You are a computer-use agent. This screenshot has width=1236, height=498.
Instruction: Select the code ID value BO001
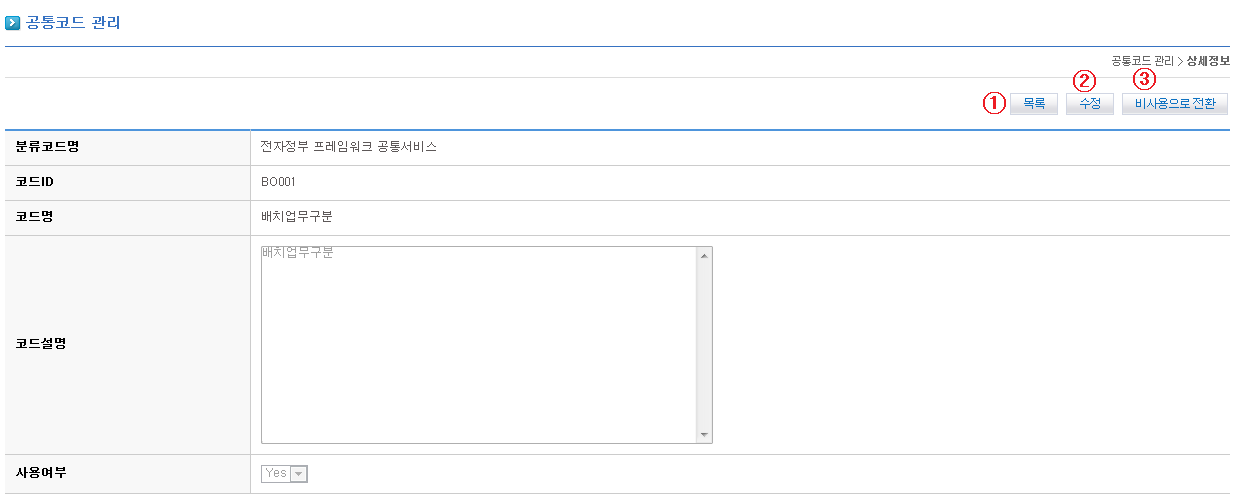[x=278, y=182]
